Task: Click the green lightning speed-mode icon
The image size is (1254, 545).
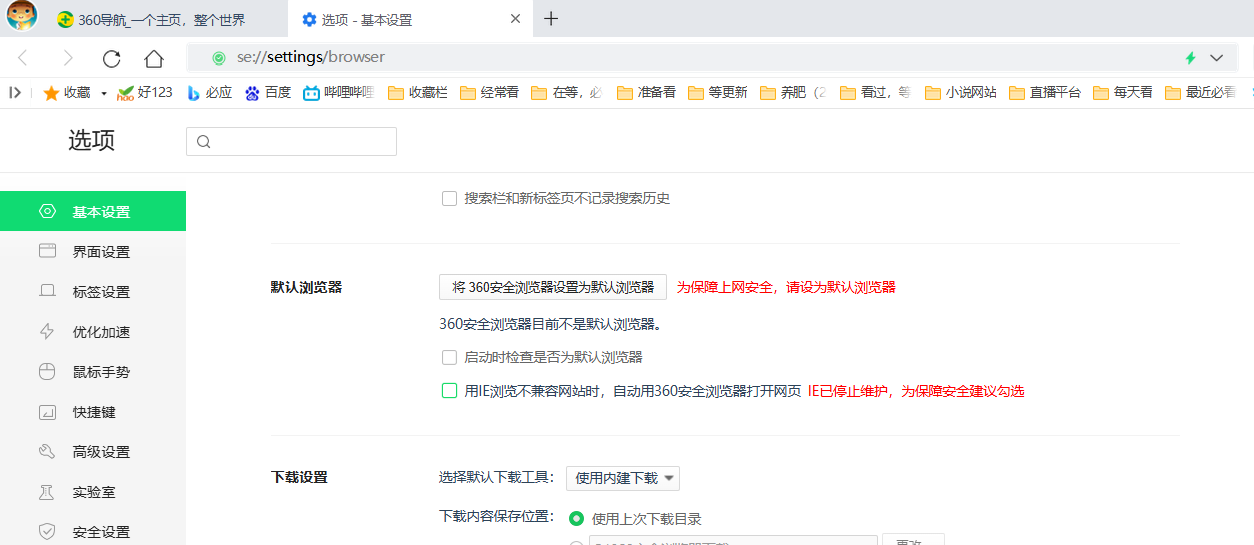Action: click(x=1190, y=58)
